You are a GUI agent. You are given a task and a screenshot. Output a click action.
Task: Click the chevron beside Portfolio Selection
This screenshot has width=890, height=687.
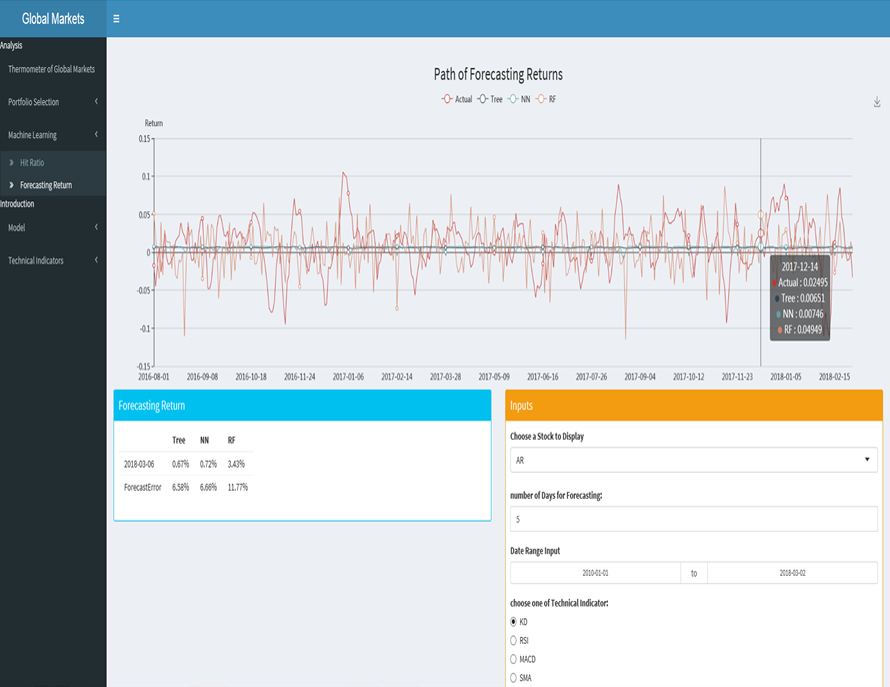pos(96,102)
